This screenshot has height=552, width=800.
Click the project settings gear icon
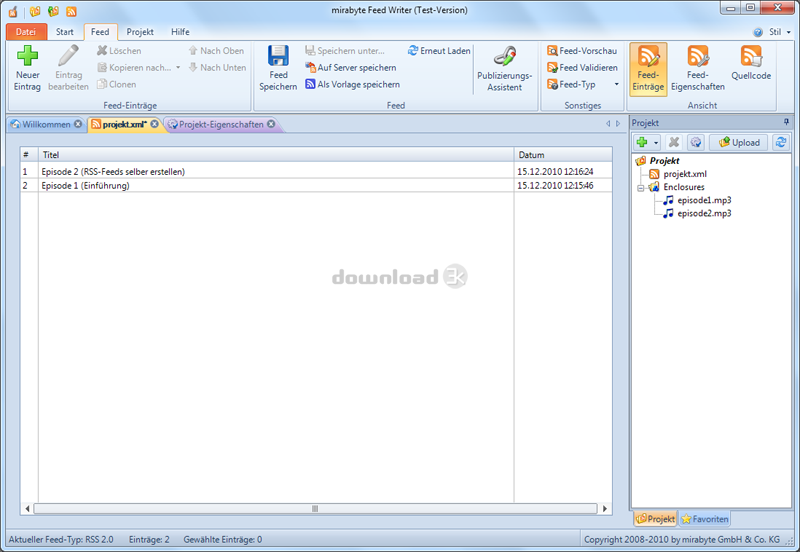click(x=696, y=142)
